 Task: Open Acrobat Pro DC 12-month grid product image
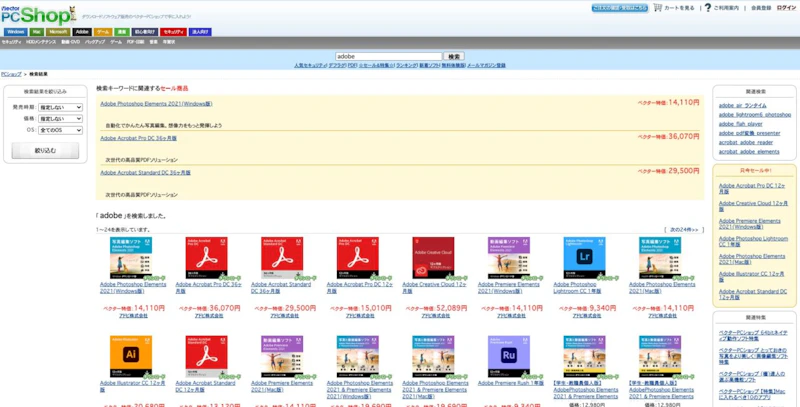point(357,258)
